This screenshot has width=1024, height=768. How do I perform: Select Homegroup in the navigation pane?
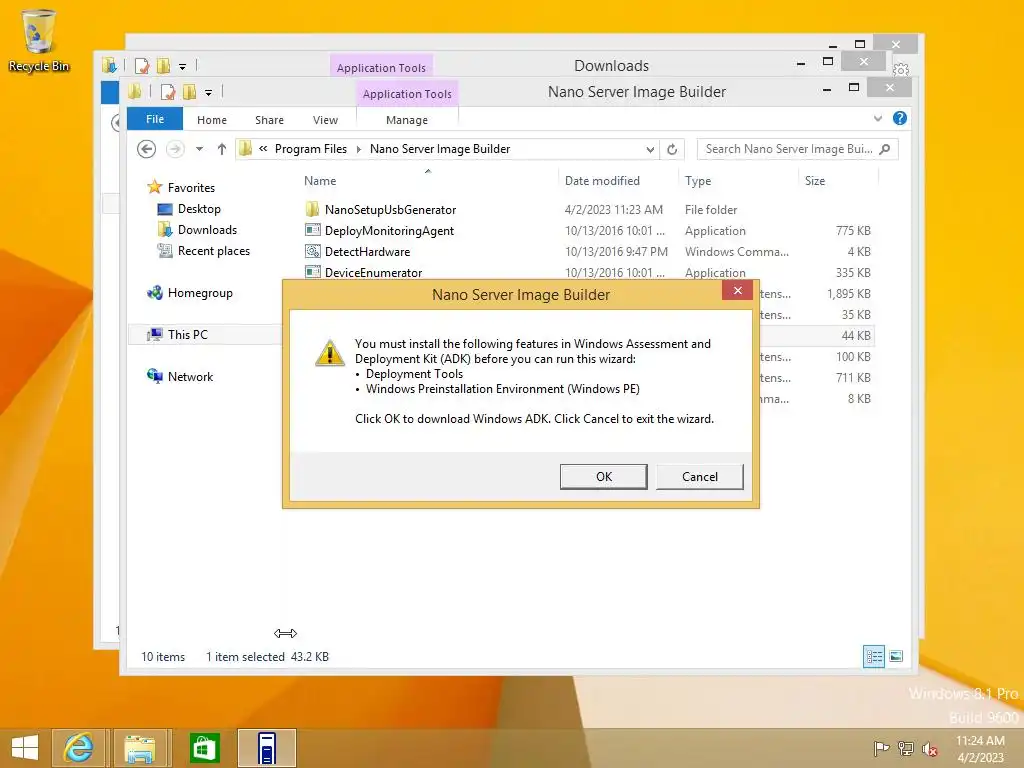[x=200, y=293]
